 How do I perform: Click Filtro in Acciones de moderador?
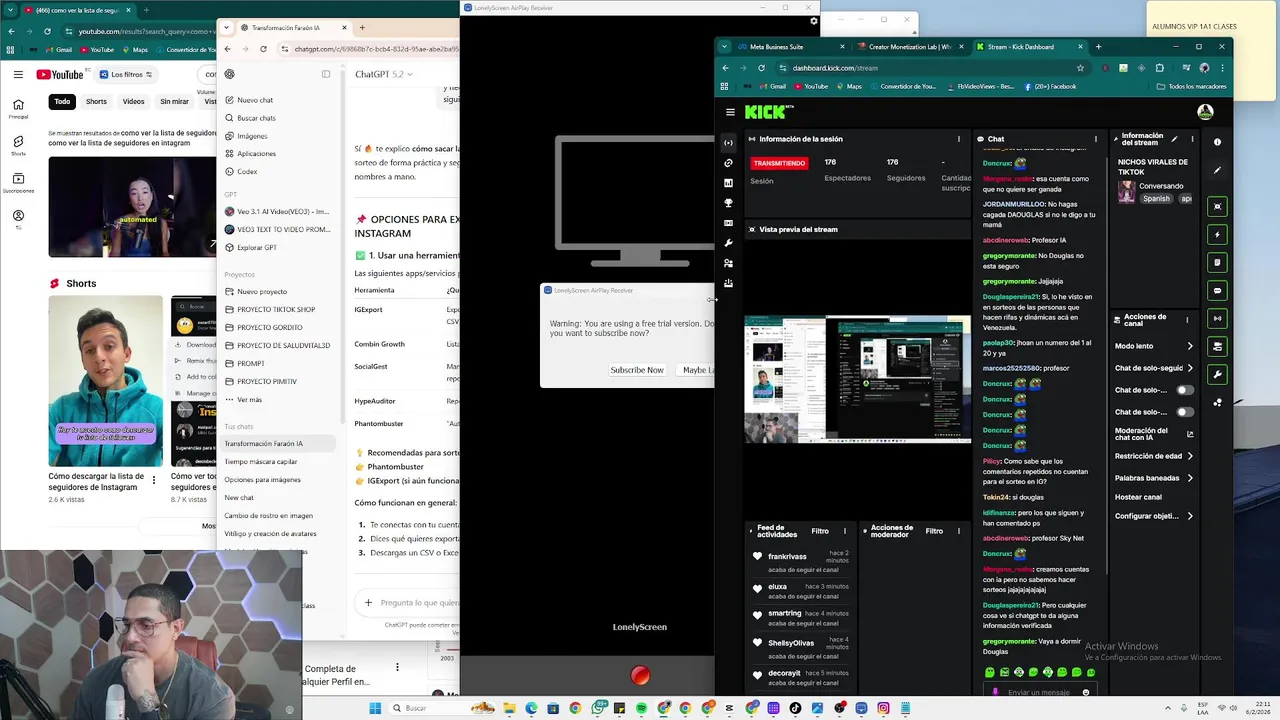(934, 531)
